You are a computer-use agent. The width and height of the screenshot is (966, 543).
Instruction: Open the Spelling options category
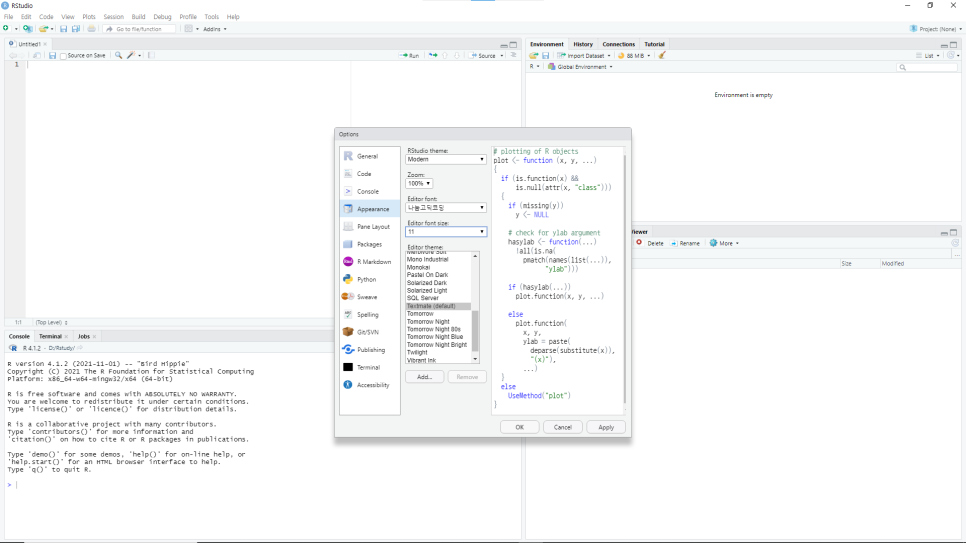(x=369, y=315)
